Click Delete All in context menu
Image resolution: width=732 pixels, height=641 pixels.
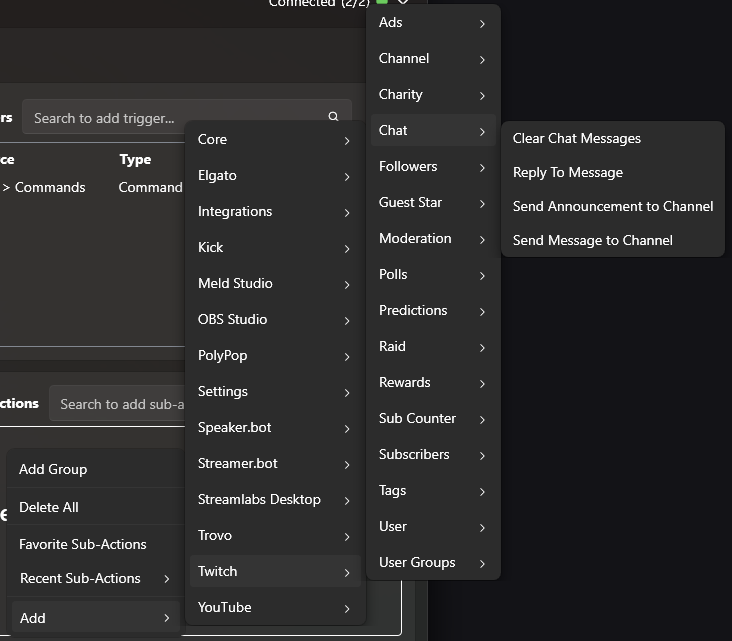click(49, 507)
